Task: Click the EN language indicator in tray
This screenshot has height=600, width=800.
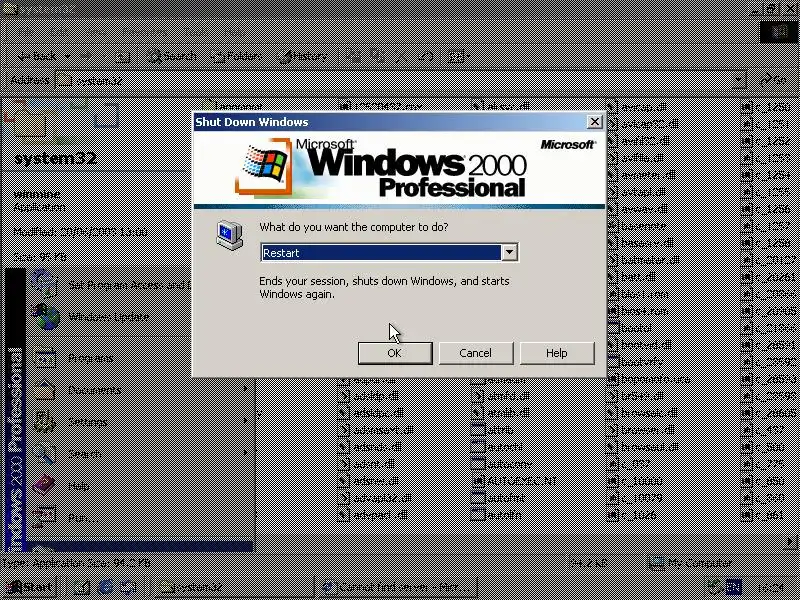Action: tap(733, 587)
